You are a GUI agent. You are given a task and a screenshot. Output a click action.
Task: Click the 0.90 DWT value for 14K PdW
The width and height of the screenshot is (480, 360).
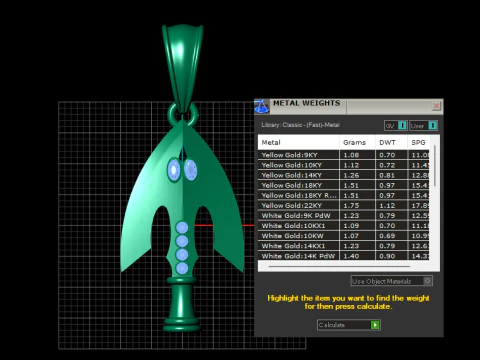[x=387, y=256]
